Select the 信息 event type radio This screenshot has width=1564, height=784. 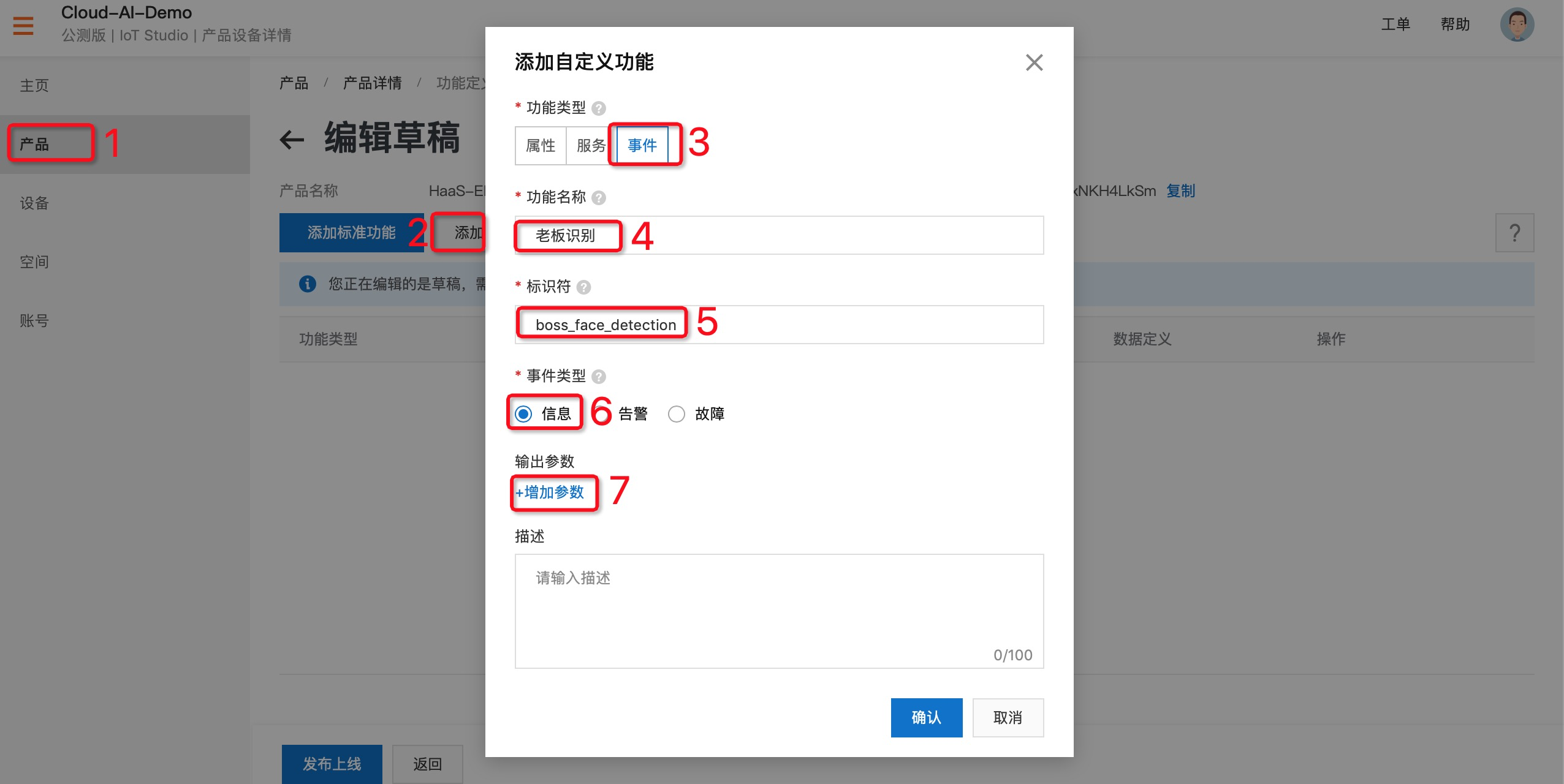[524, 414]
